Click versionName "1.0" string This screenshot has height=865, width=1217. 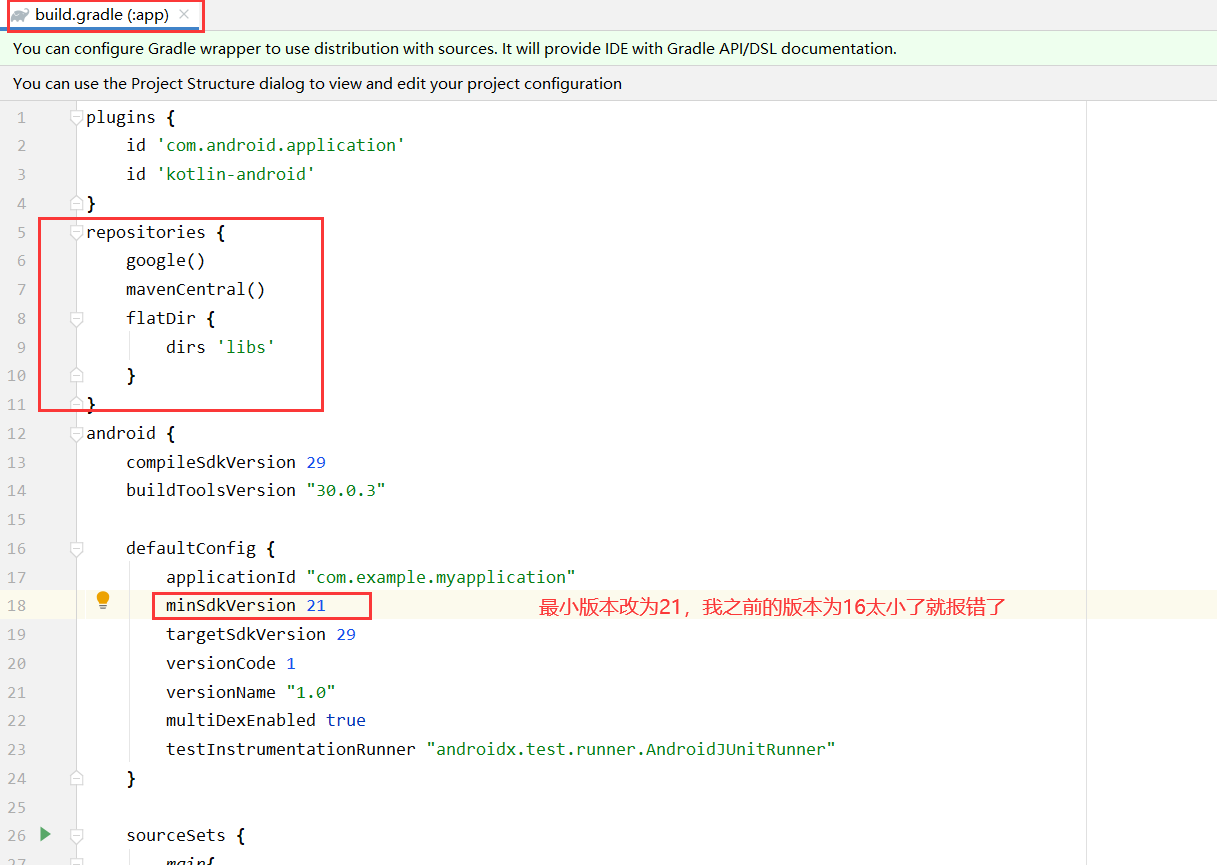(x=311, y=692)
